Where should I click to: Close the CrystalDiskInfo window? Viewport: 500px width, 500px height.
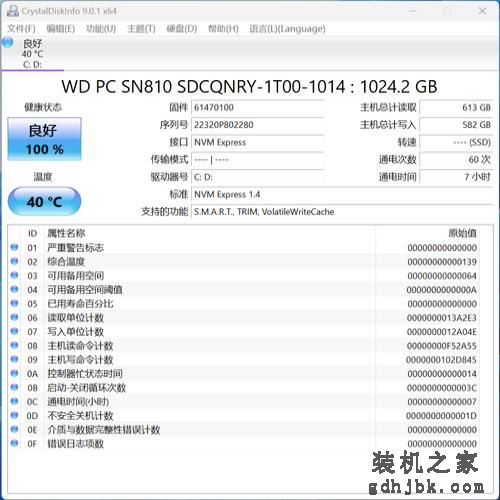point(482,11)
